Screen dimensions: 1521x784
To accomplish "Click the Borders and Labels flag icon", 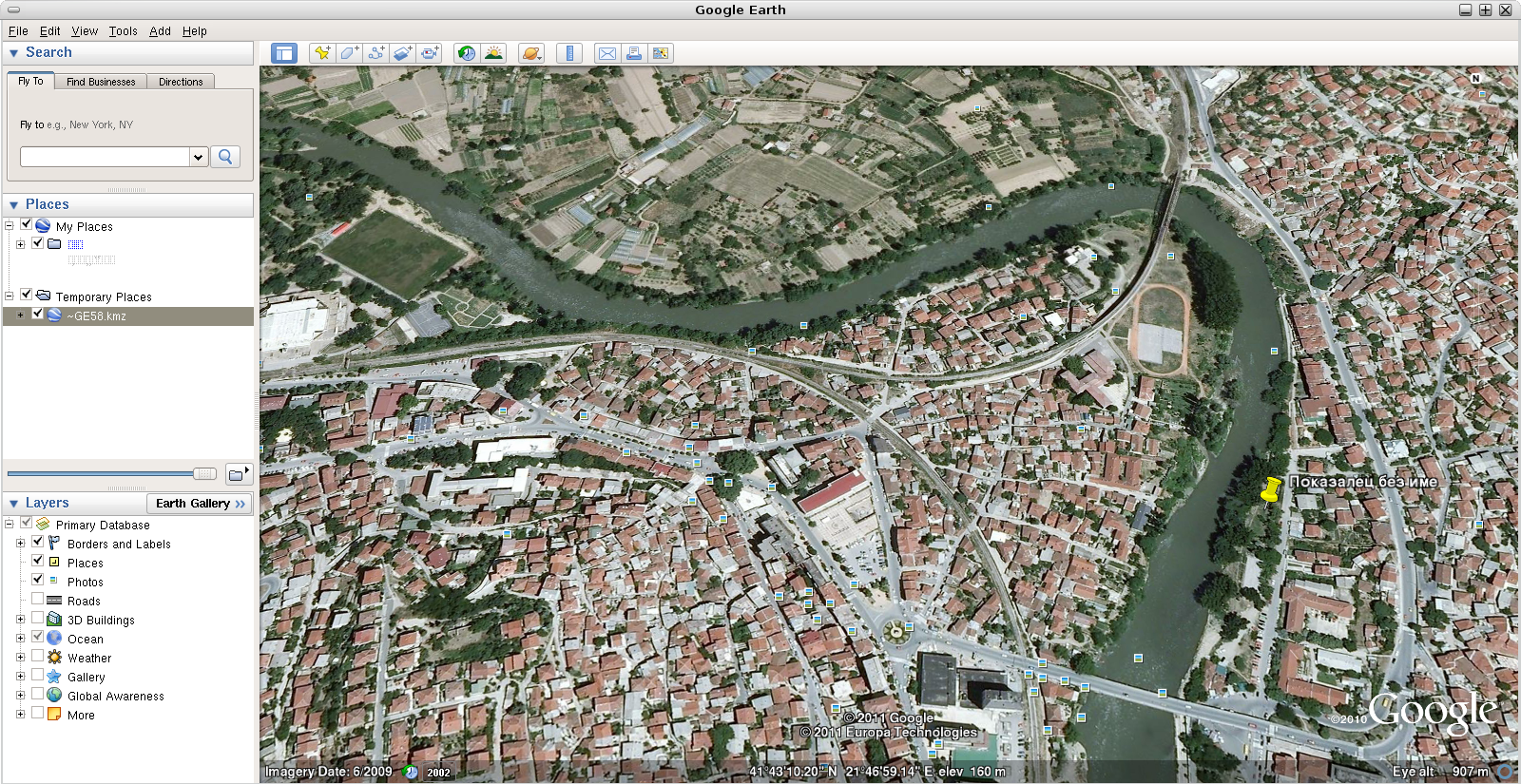I will [x=54, y=544].
